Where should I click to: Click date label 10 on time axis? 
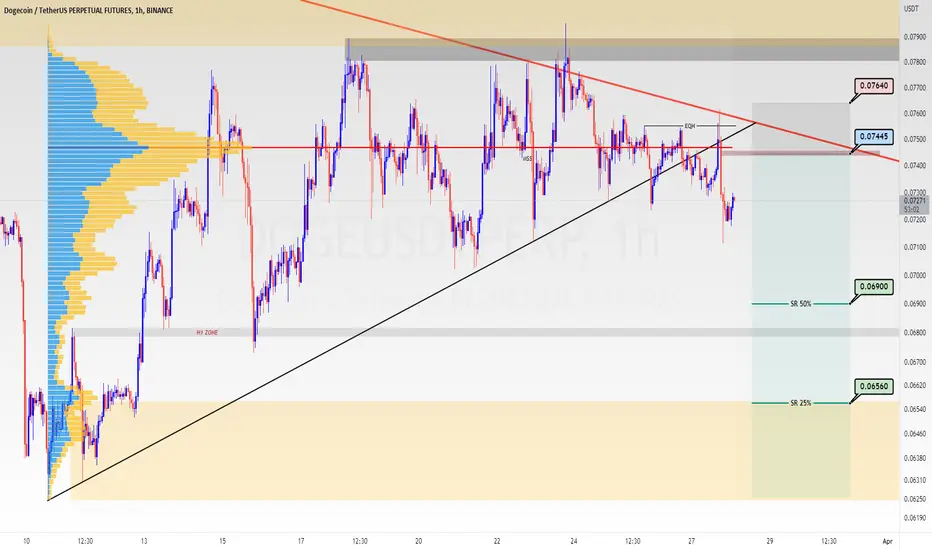point(26,541)
